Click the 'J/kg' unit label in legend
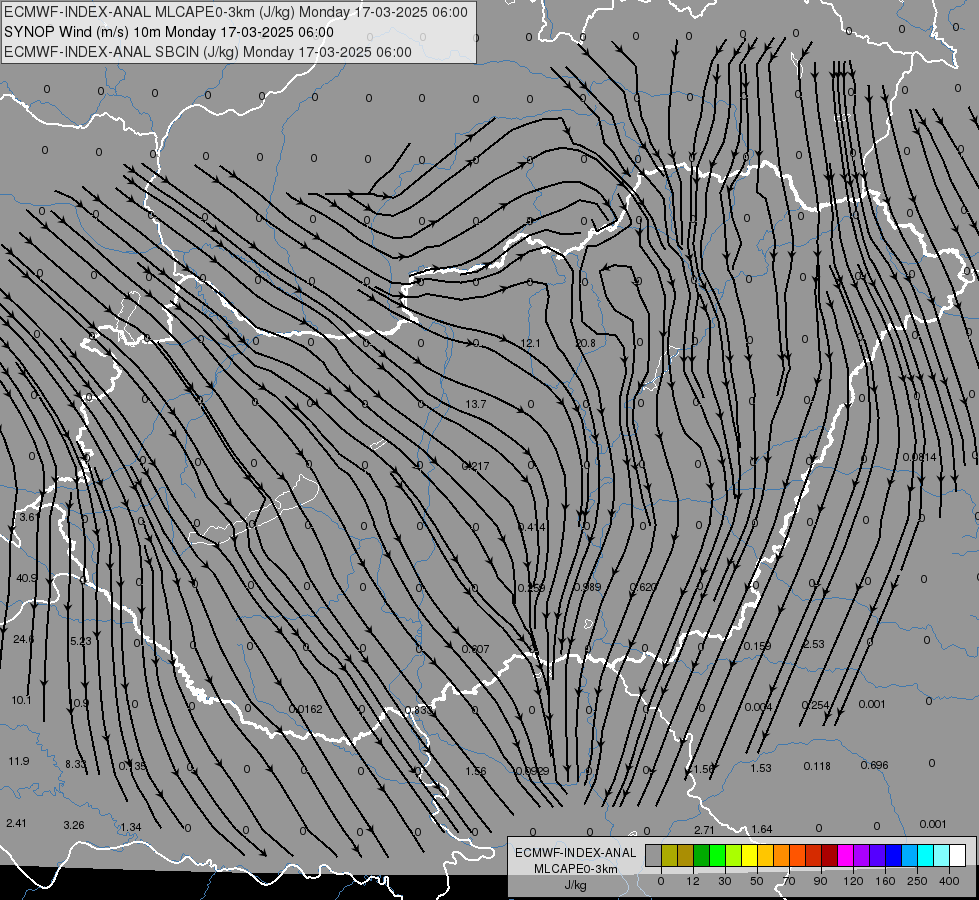Image resolution: width=979 pixels, height=900 pixels. point(575,885)
